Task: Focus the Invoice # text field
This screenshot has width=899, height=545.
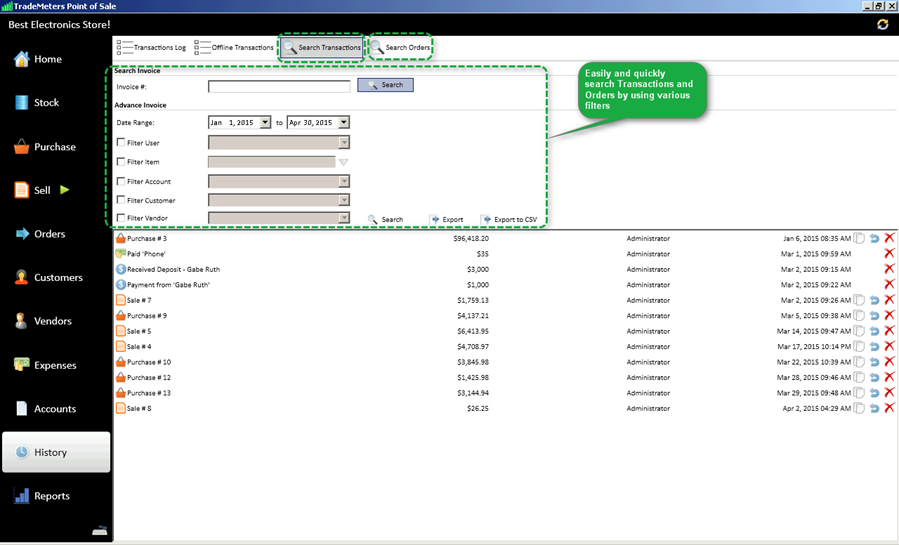Action: tap(279, 86)
